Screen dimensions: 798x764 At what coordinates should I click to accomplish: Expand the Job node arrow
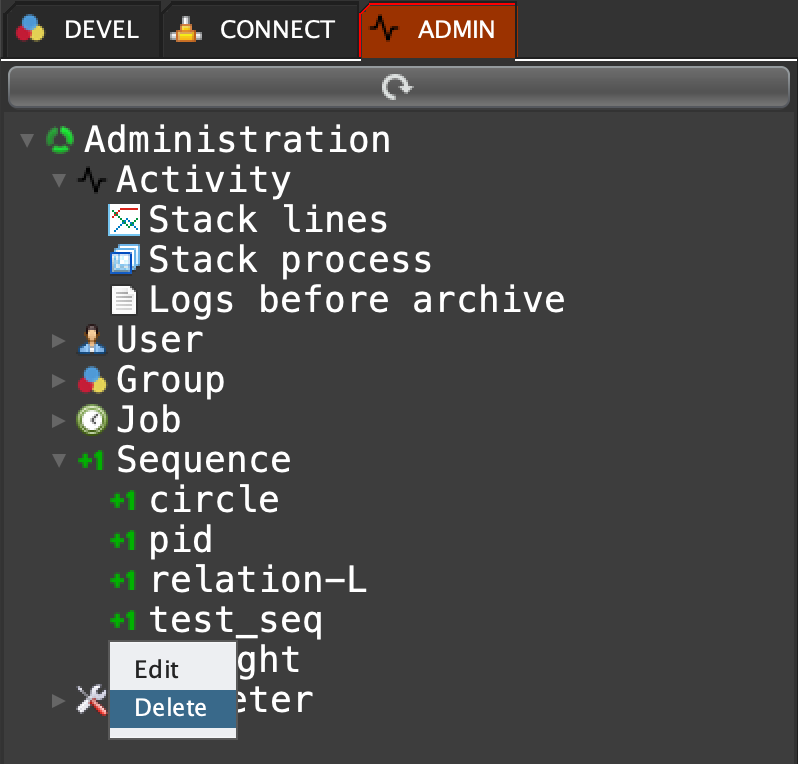(x=59, y=420)
